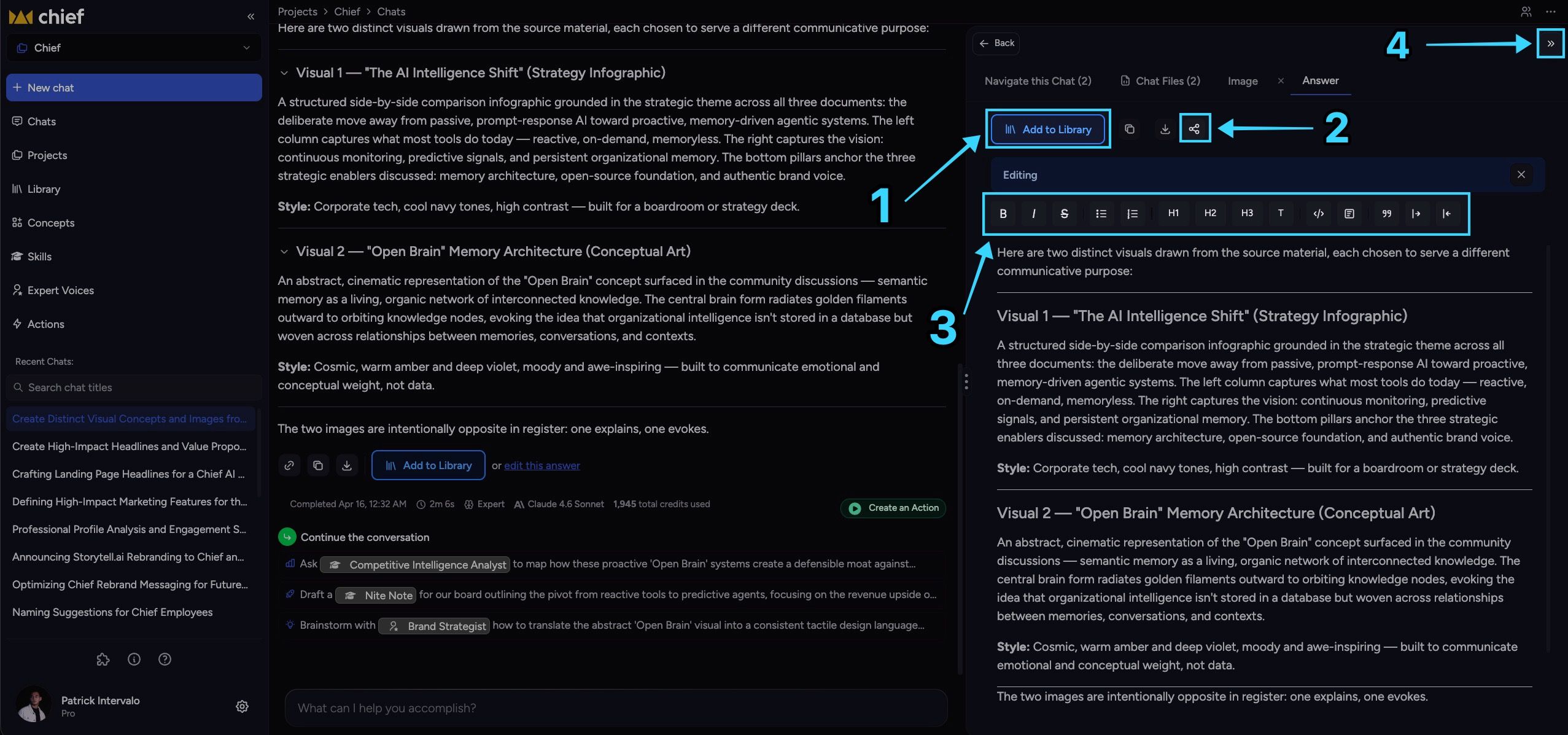Click the Create an Action button
This screenshot has width=1568, height=735.
click(893, 508)
